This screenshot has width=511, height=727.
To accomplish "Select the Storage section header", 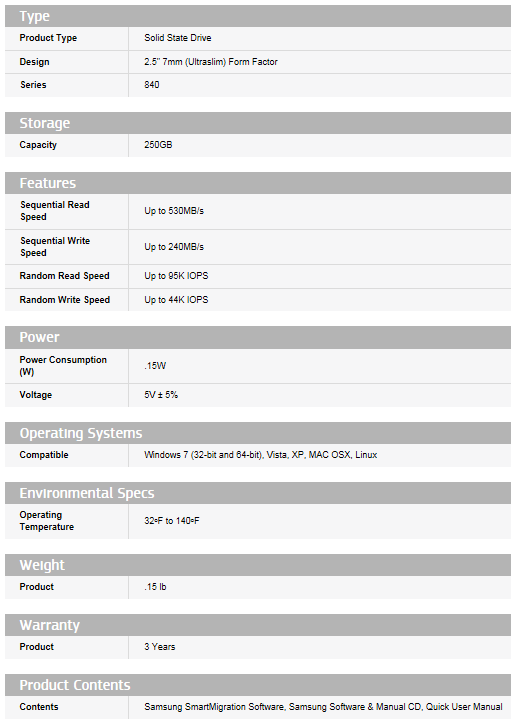I will pyautogui.click(x=258, y=123).
